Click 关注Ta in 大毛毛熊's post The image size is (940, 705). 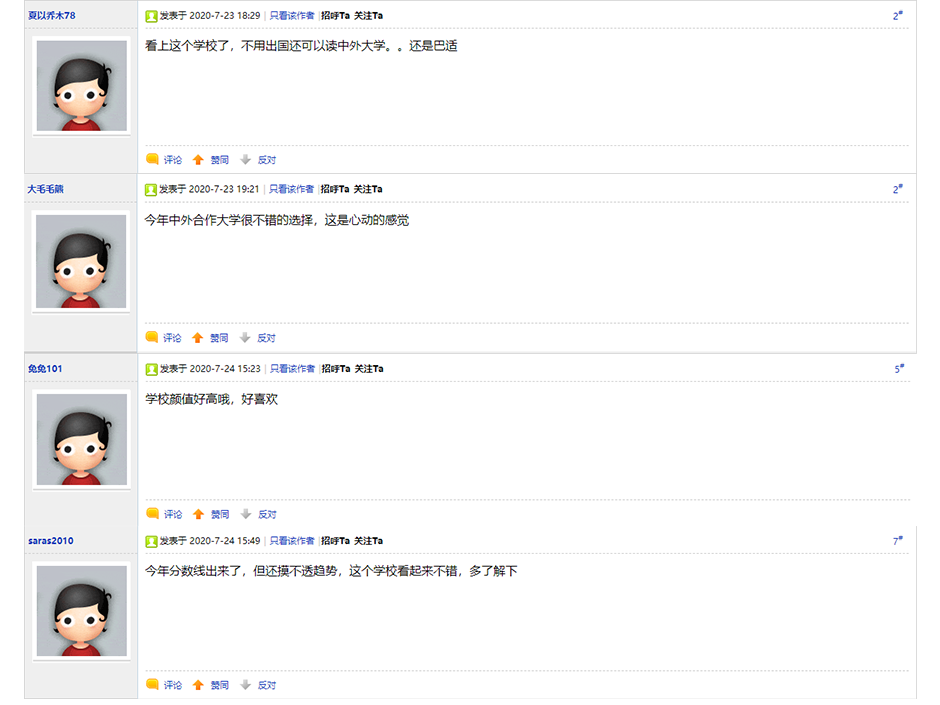367,189
